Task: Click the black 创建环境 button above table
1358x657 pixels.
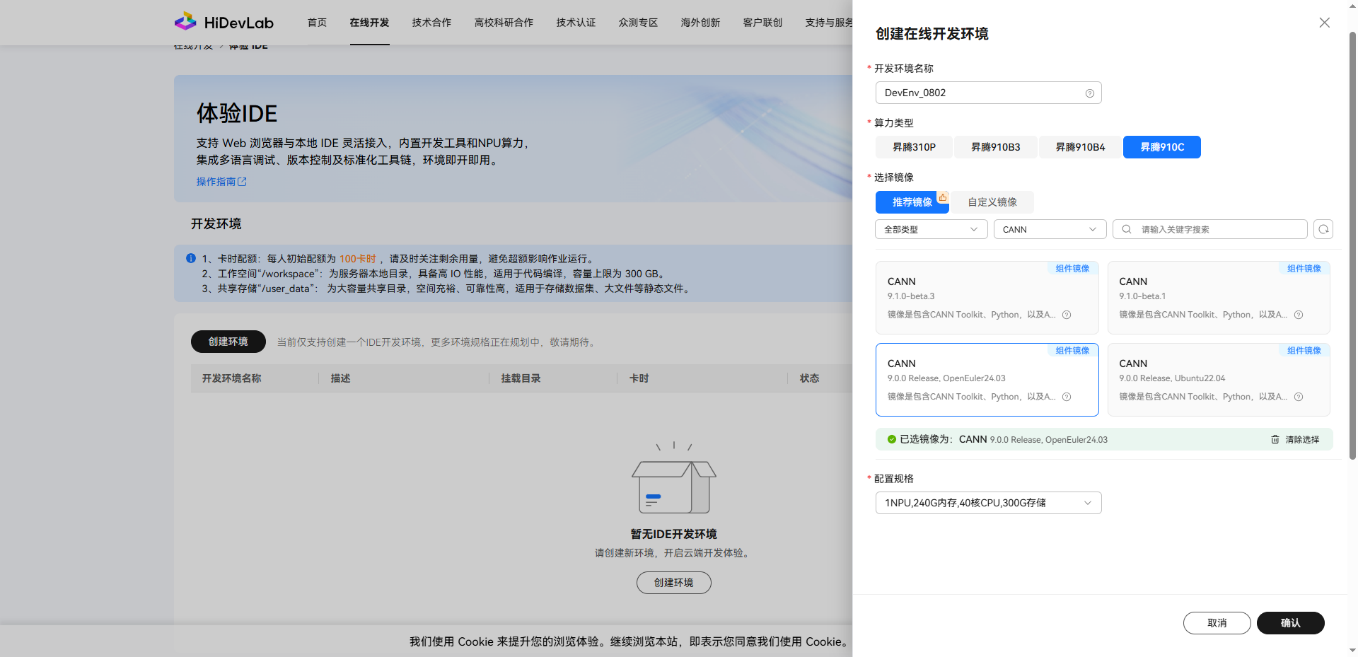Action: pos(228,341)
